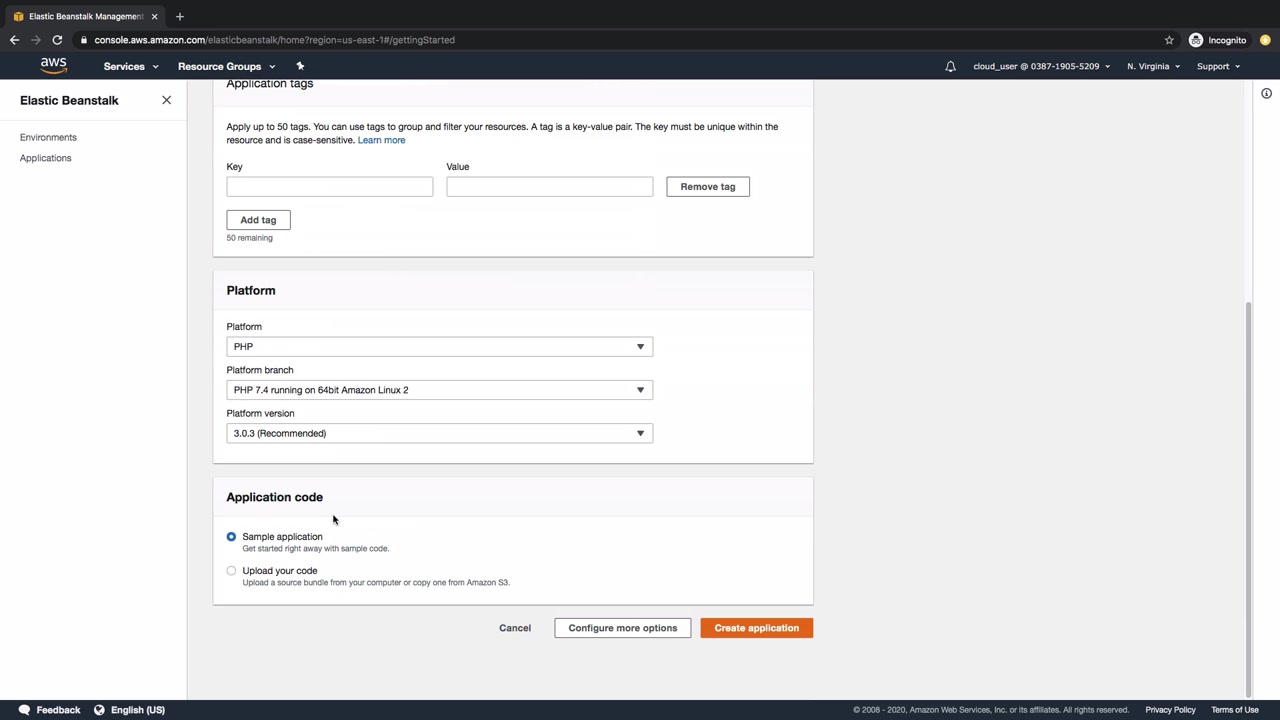1280x720 pixels.
Task: Click the pin shortcut icon in navbar
Action: coord(300,66)
